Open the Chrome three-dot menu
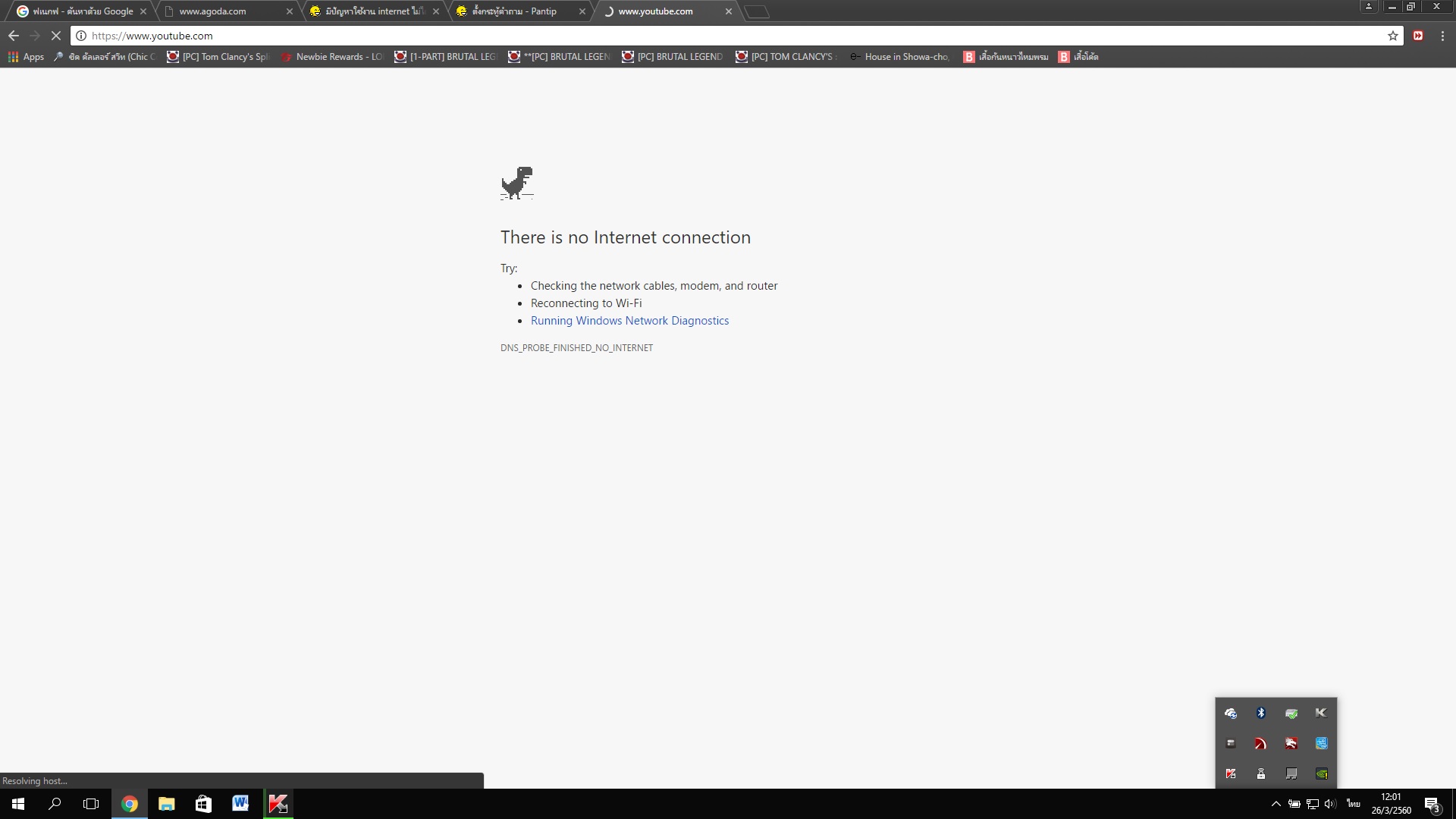 tap(1442, 36)
